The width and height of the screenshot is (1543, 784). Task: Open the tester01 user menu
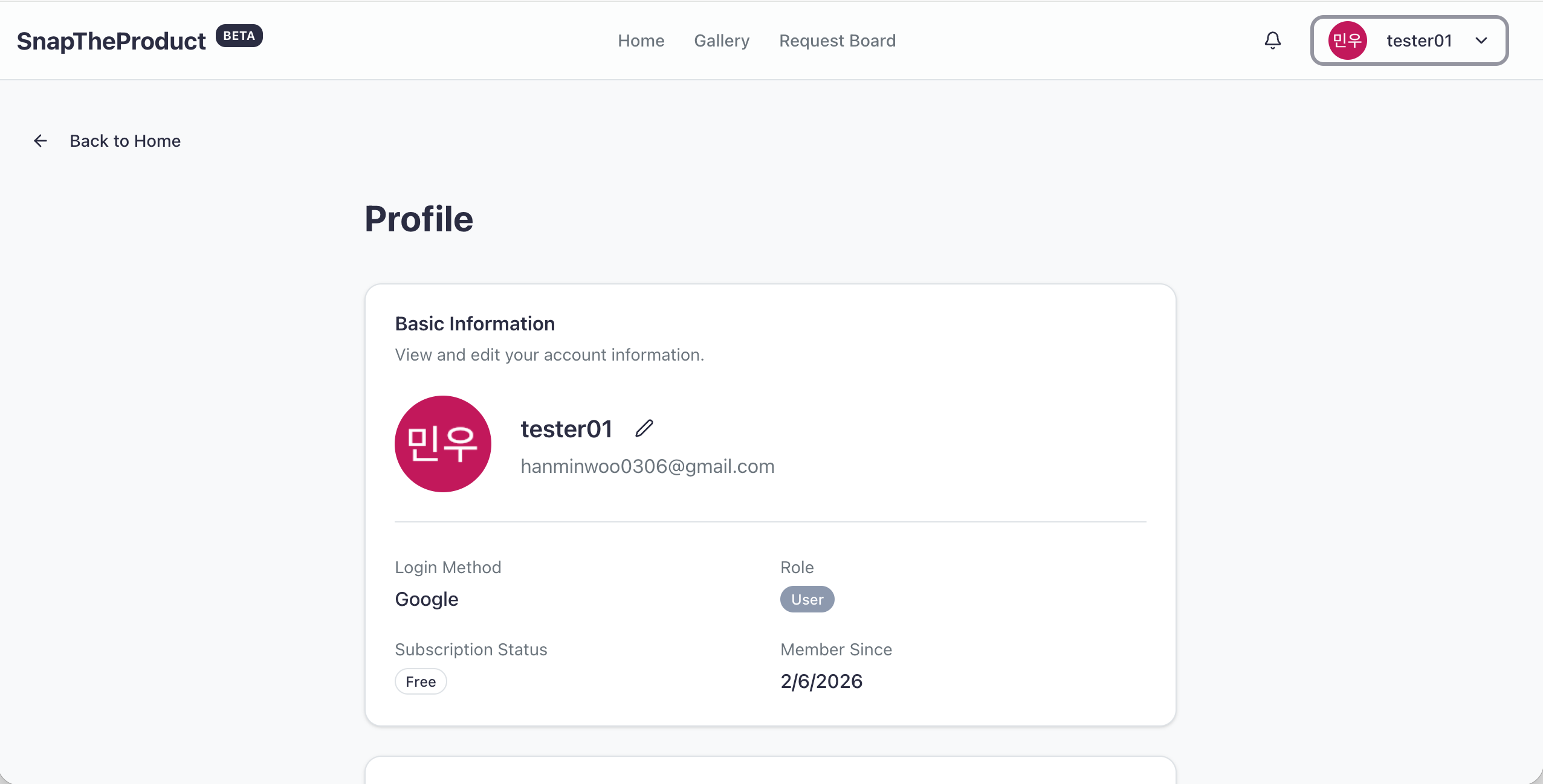[x=1417, y=40]
